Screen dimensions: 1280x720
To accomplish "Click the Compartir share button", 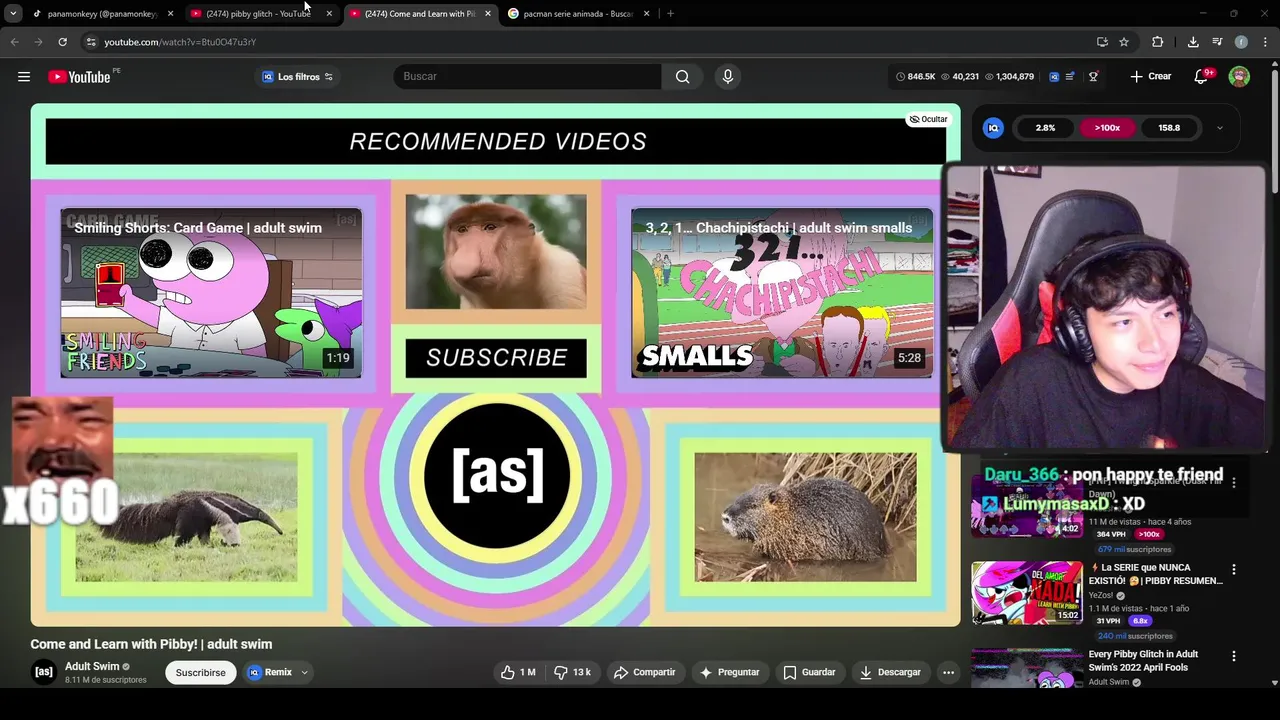I will point(645,672).
